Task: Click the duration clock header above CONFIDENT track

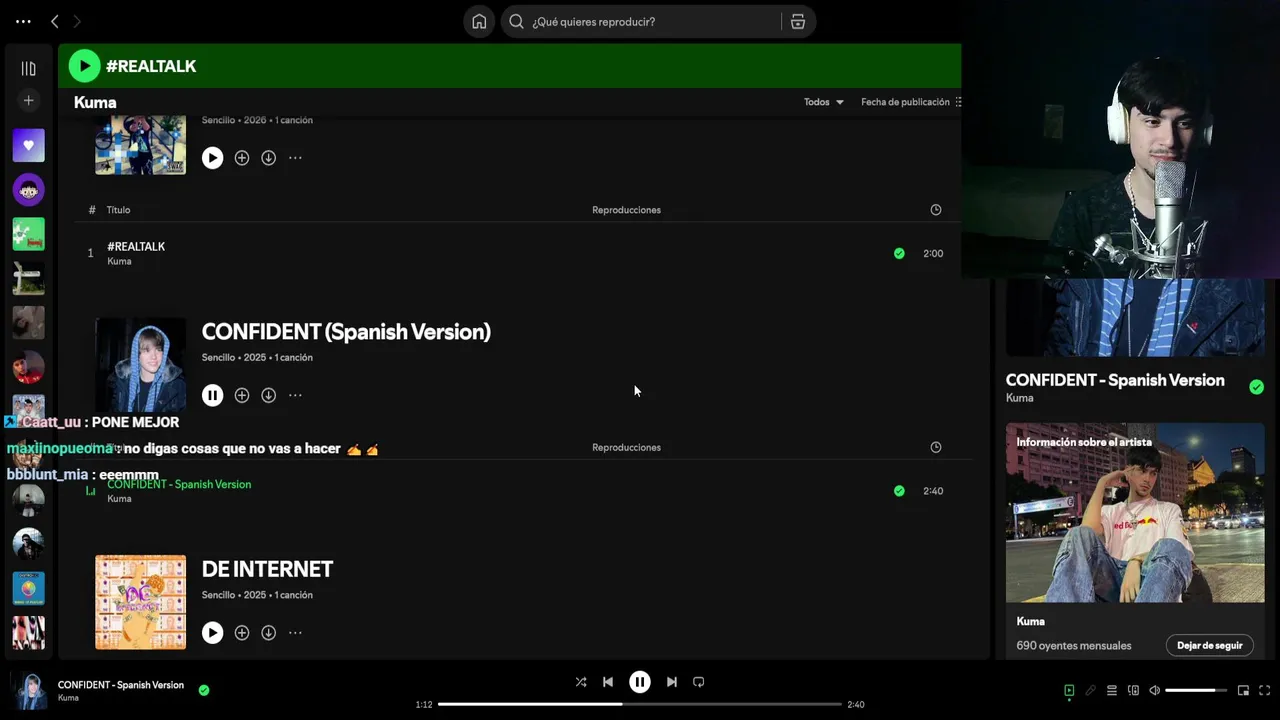Action: coord(936,448)
